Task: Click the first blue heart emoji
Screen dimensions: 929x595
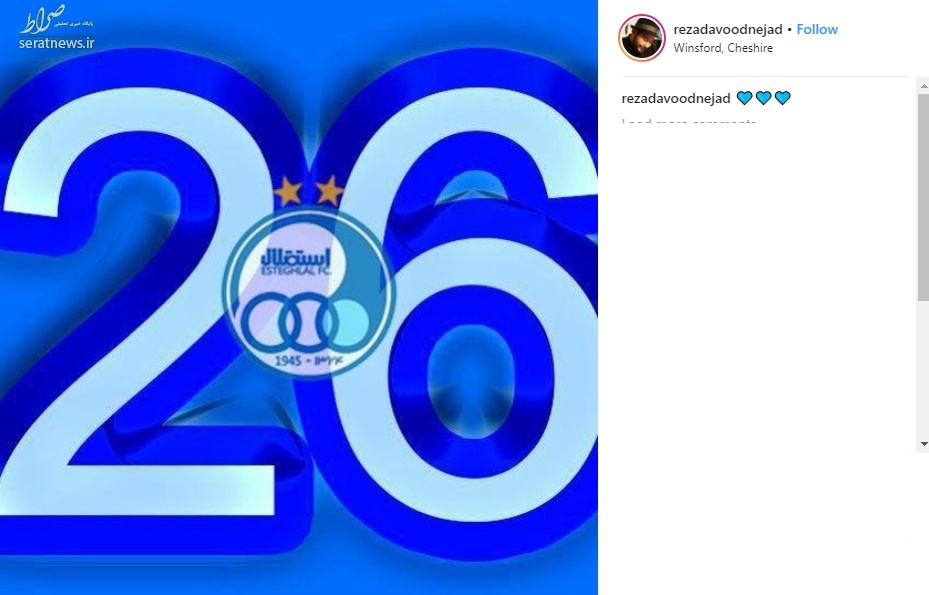Action: pos(745,98)
